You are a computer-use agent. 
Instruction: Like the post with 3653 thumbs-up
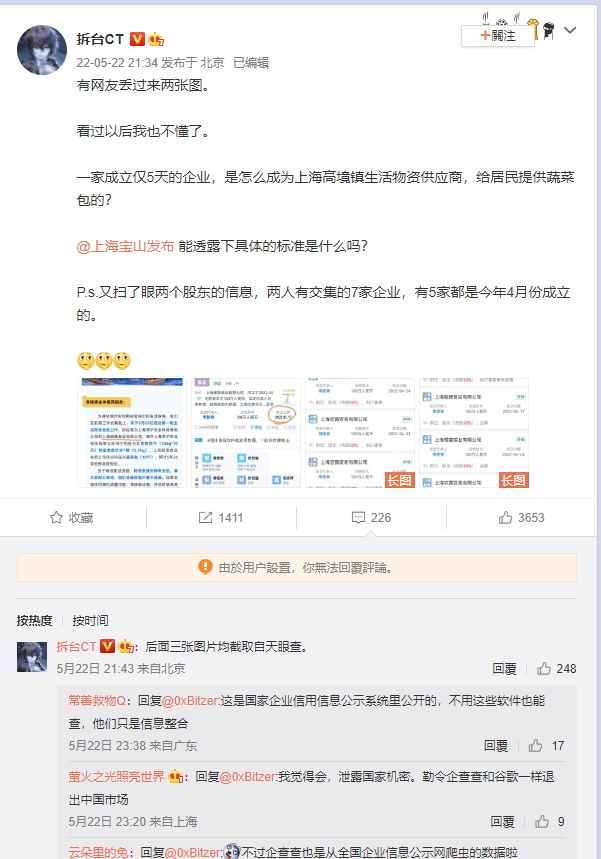505,518
